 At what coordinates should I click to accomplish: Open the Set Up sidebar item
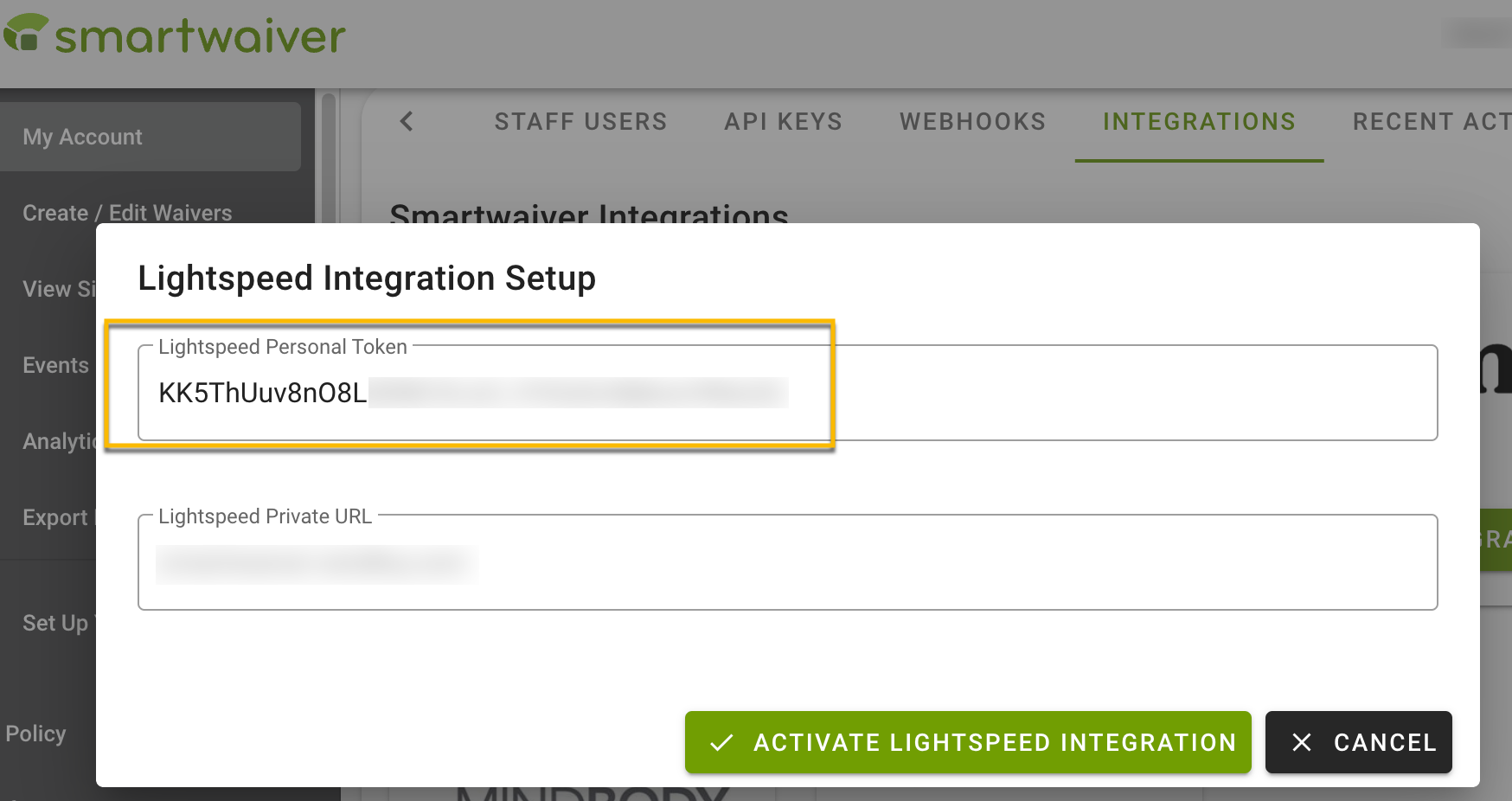point(55,623)
